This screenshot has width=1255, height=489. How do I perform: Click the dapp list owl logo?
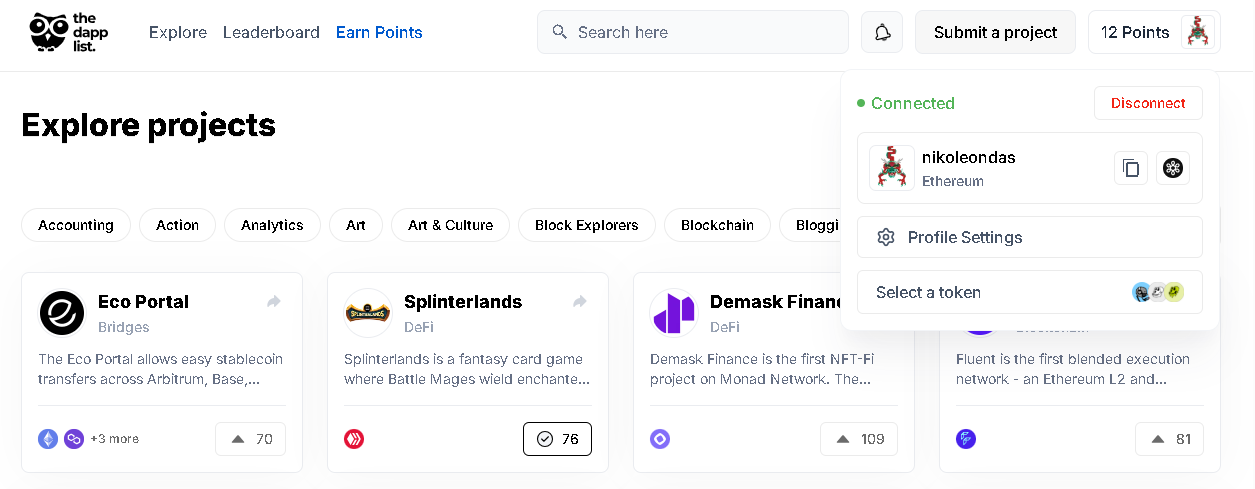pos(70,32)
